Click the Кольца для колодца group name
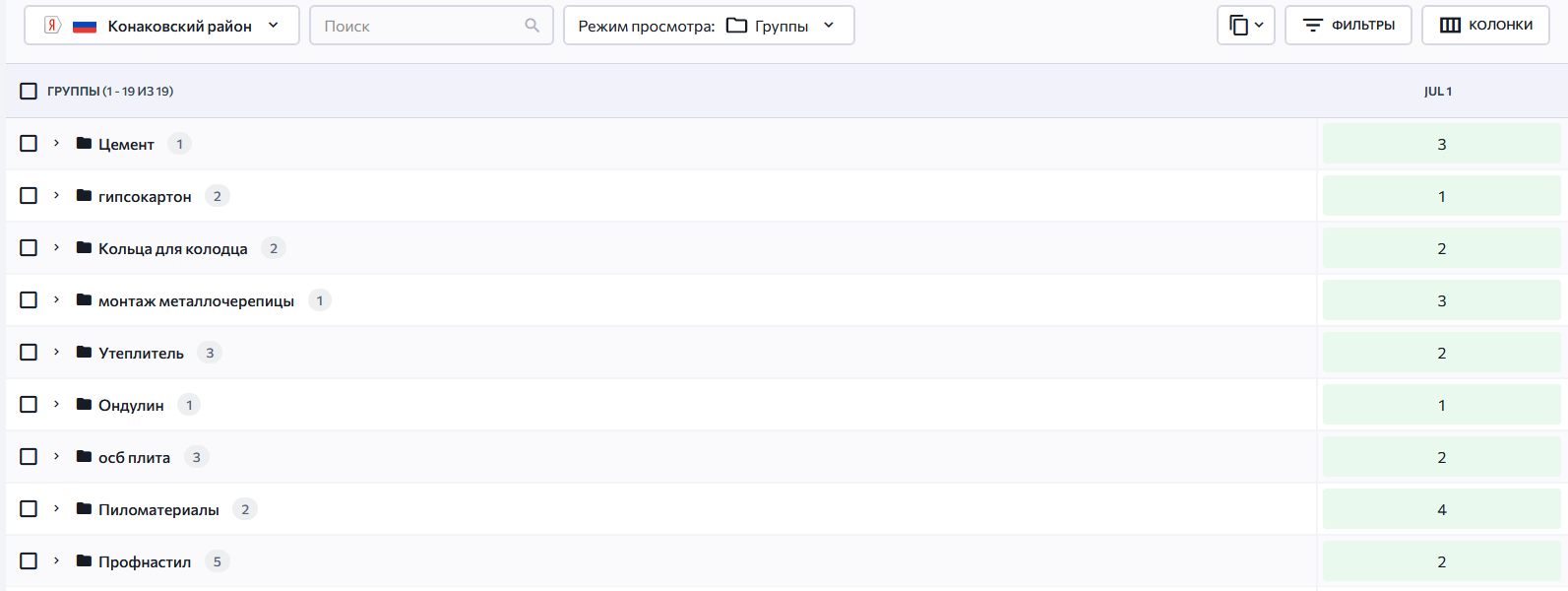Viewport: 1568px width, 591px height. point(173,249)
